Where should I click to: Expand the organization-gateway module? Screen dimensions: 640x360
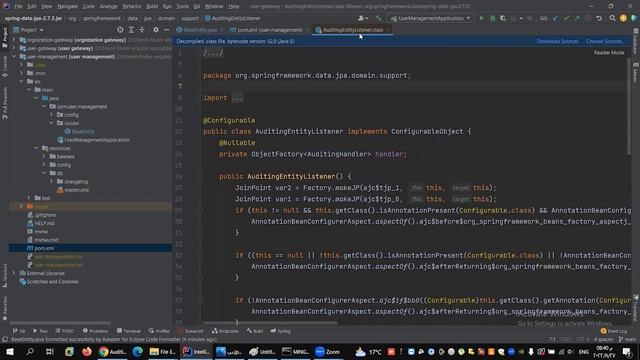[x=13, y=40]
